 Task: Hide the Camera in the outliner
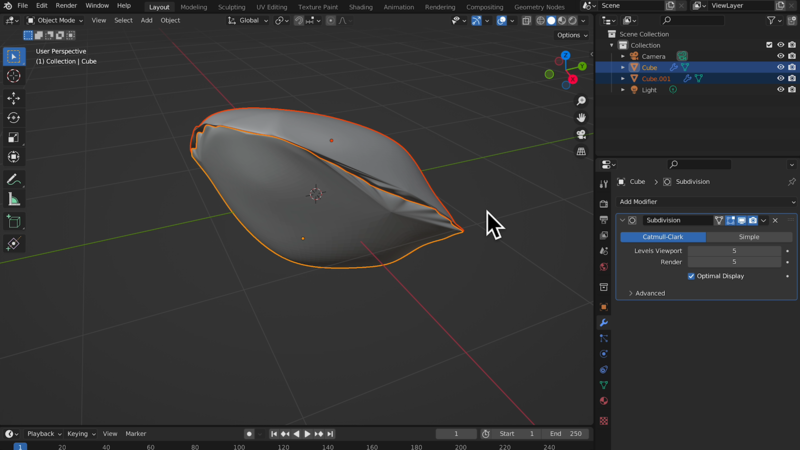(781, 56)
